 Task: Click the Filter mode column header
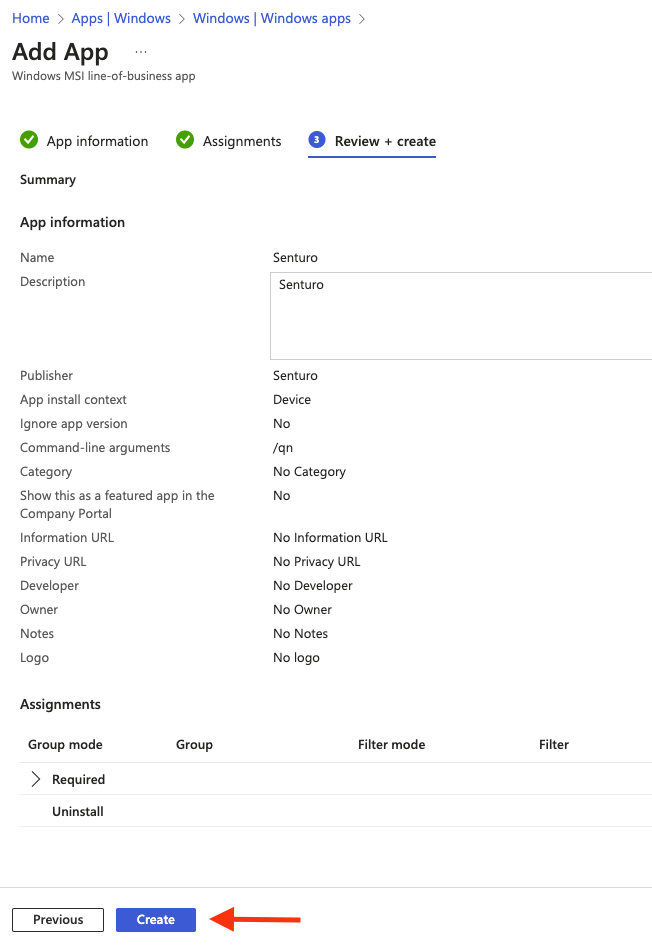pyautogui.click(x=391, y=744)
